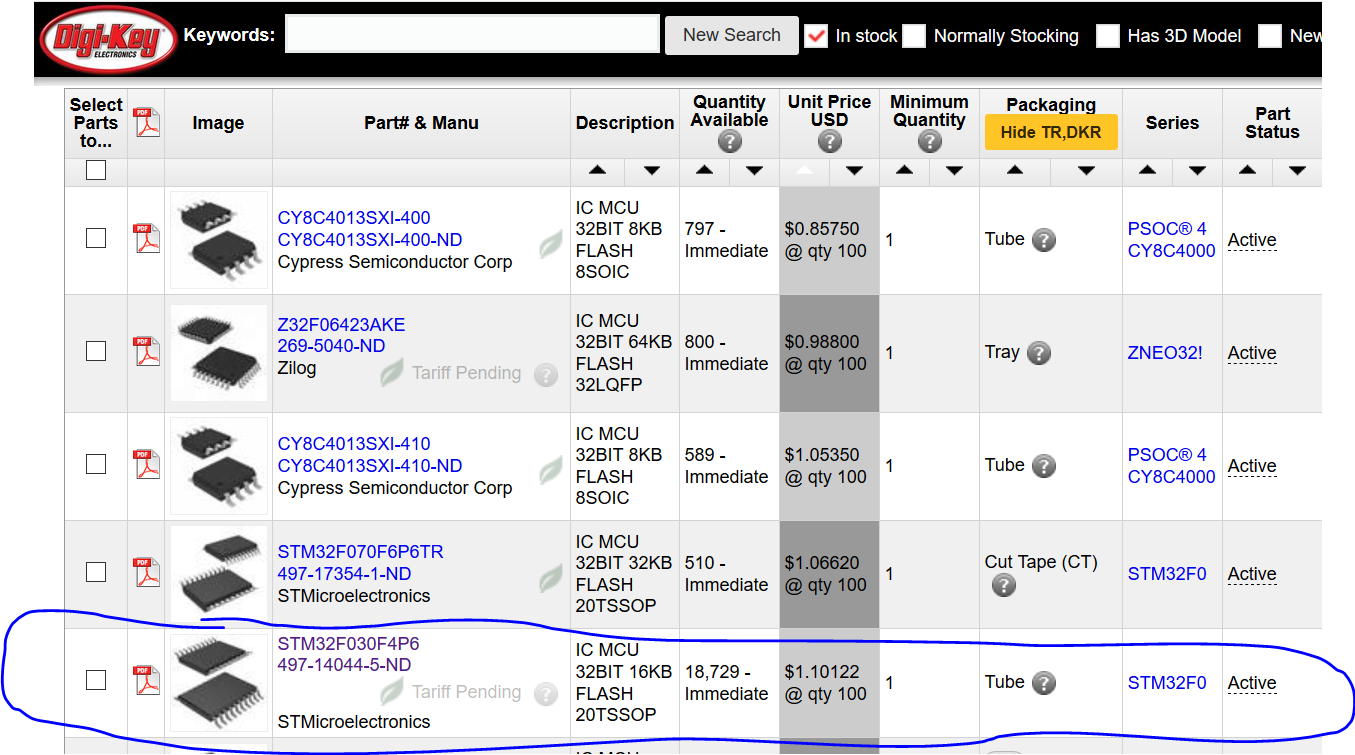Click into the Keywords search field

click(x=472, y=35)
